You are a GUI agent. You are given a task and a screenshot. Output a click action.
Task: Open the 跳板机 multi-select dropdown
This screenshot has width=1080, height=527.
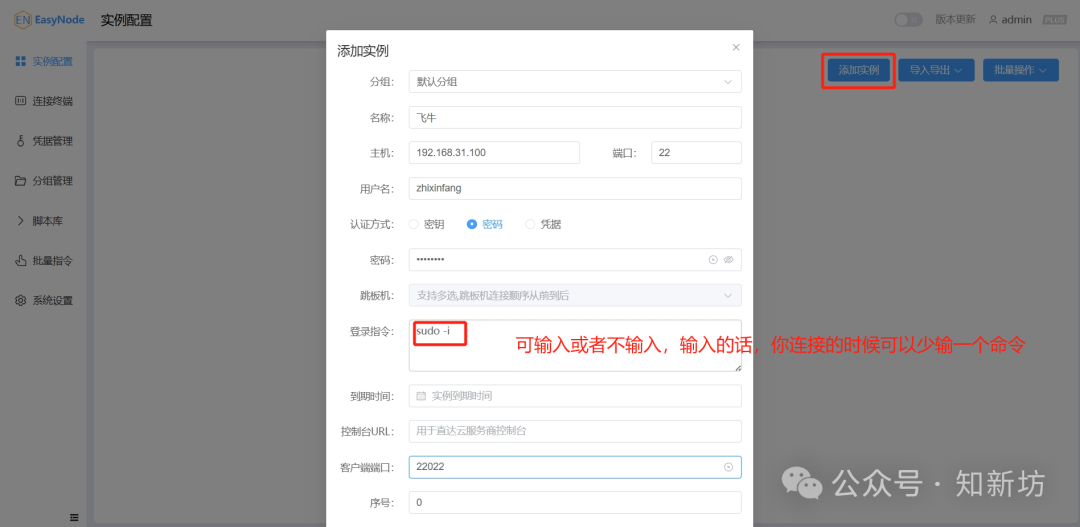coord(575,296)
